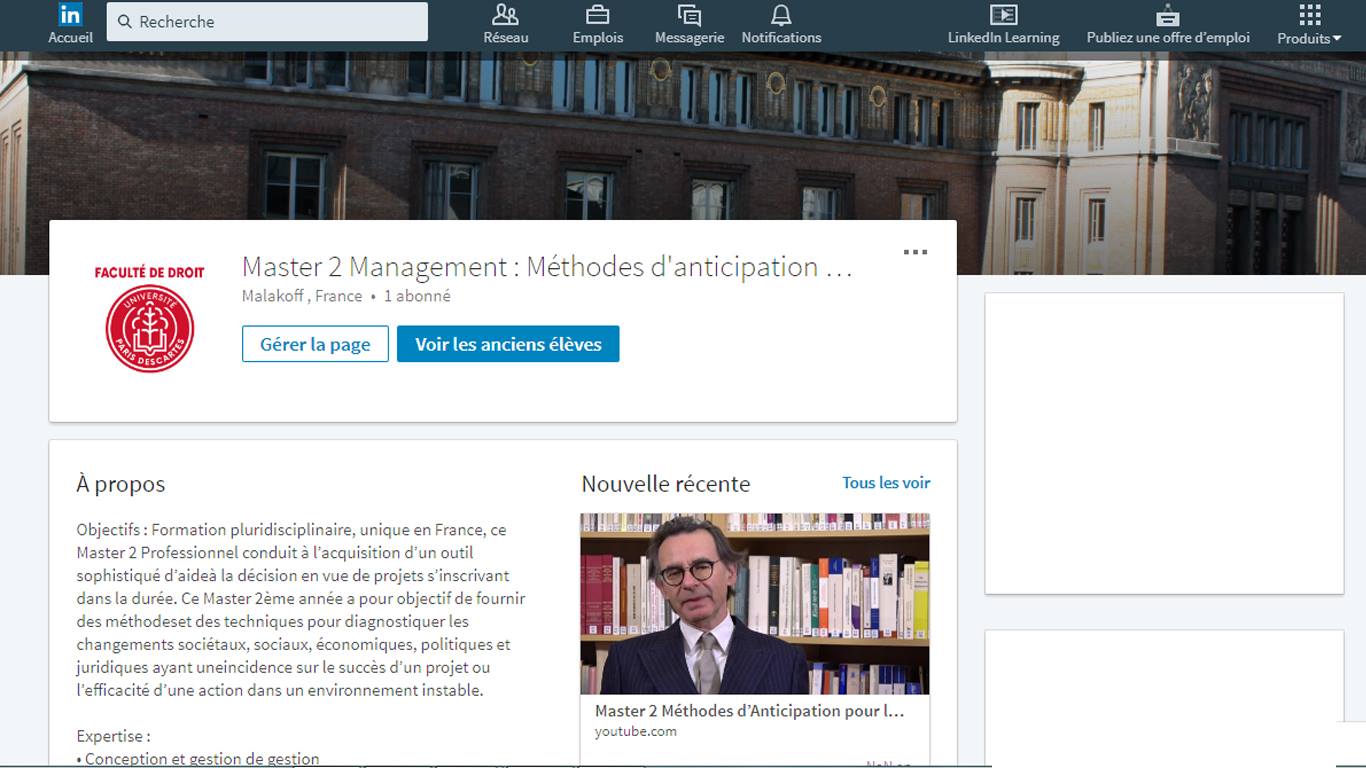This screenshot has height=768, width=1366.
Task: Click the Gérer la page button
Action: tap(315, 344)
